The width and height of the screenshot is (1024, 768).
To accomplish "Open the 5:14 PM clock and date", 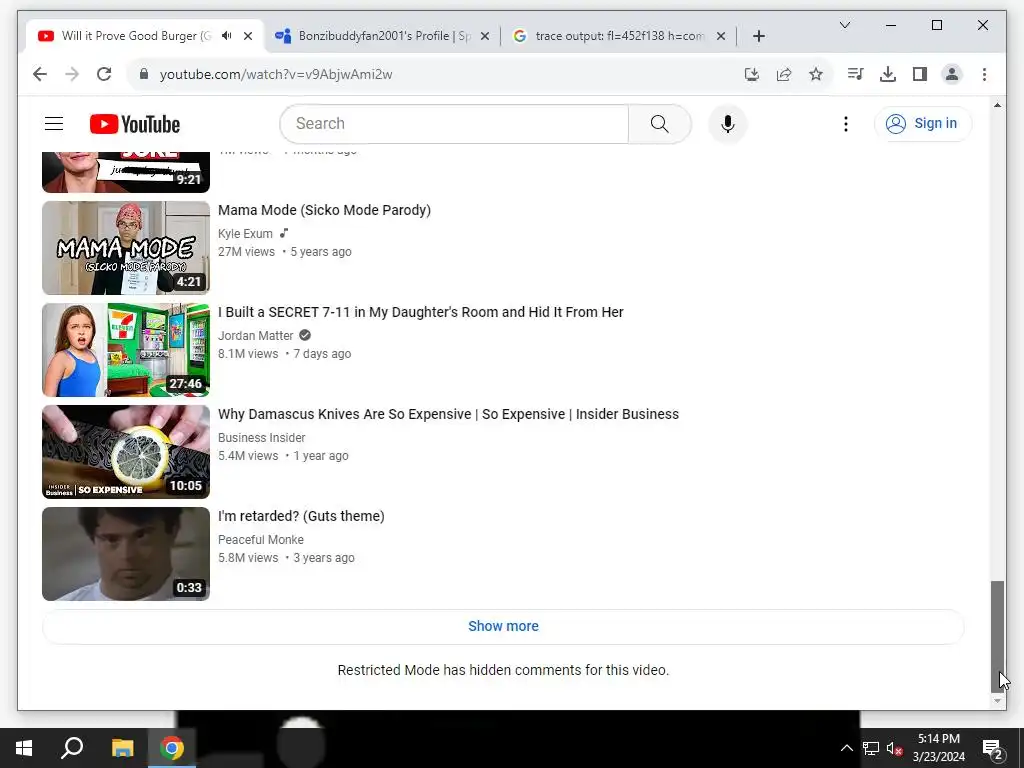I will 938,748.
